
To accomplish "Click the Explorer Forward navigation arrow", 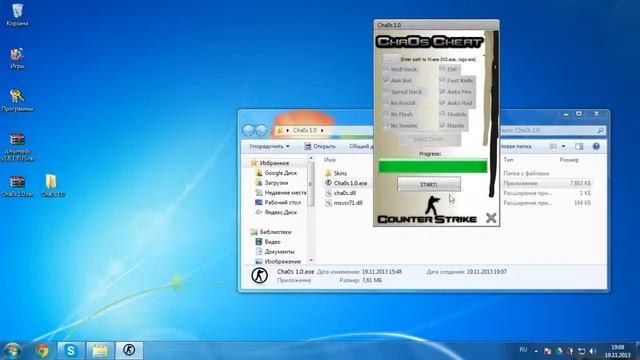I will (x=261, y=131).
